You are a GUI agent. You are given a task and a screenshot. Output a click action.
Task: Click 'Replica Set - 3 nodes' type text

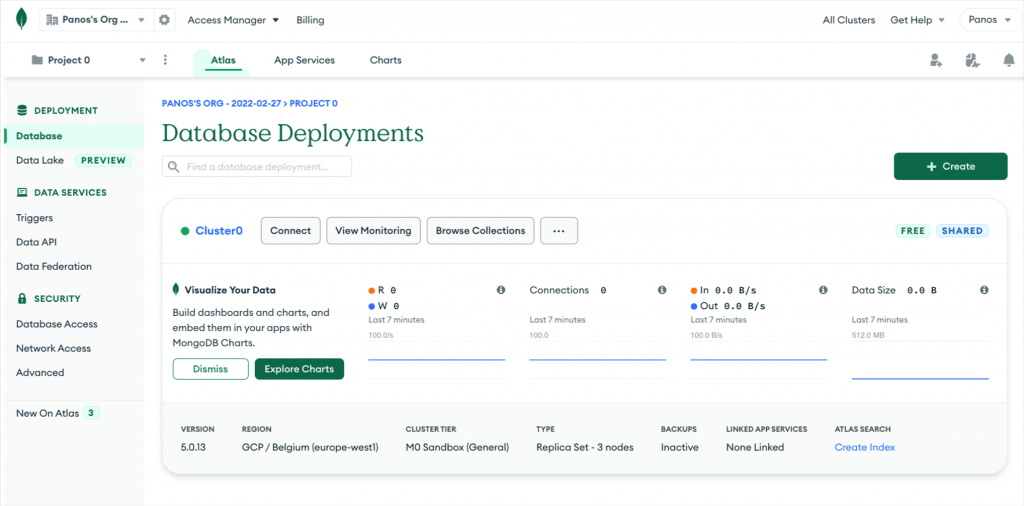click(x=584, y=447)
